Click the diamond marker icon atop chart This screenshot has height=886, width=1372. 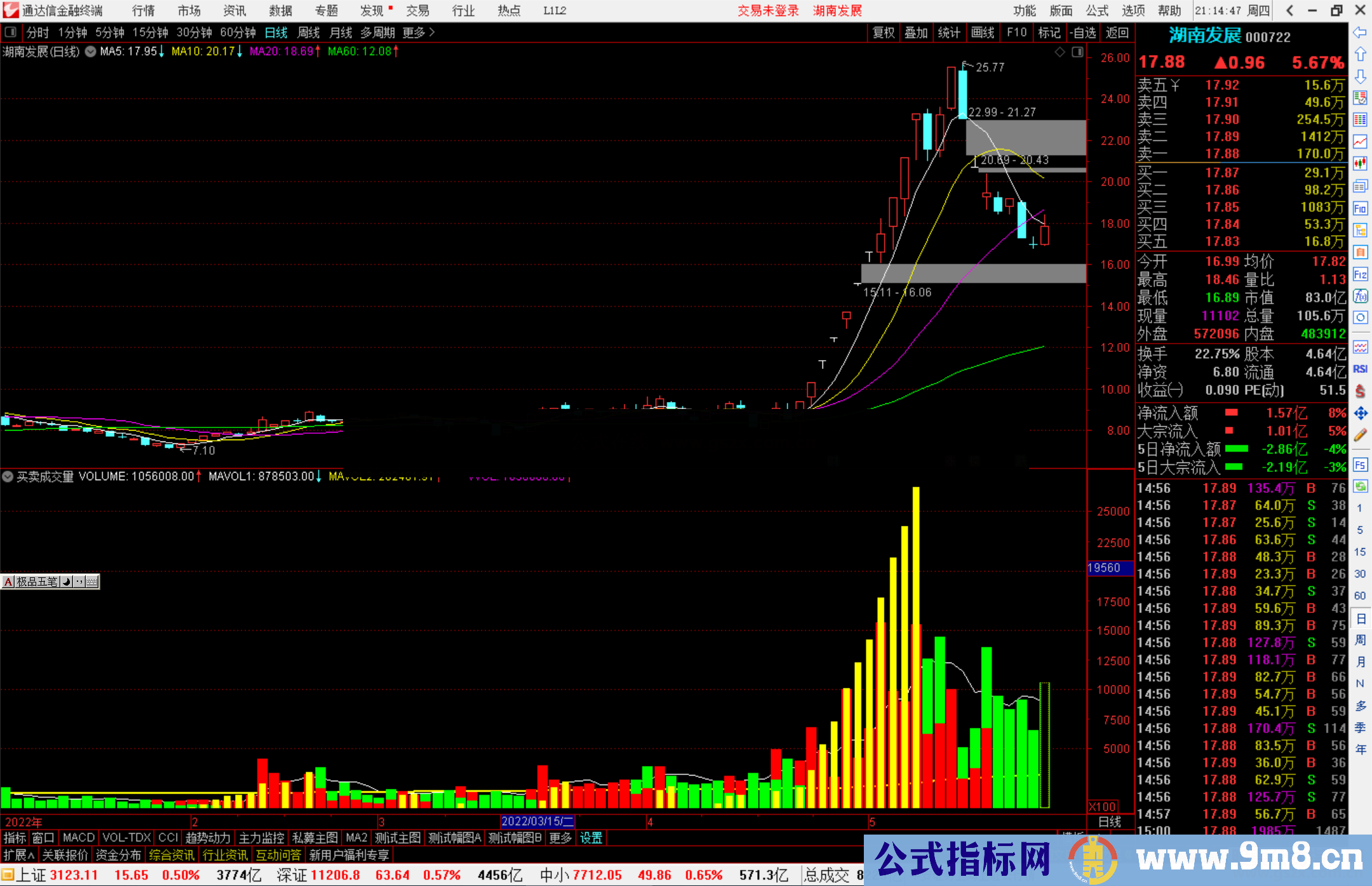(1059, 52)
